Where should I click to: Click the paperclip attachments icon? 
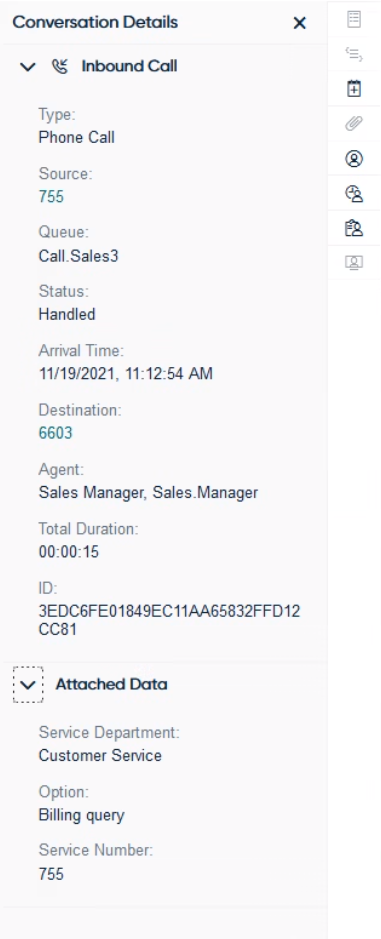[354, 123]
